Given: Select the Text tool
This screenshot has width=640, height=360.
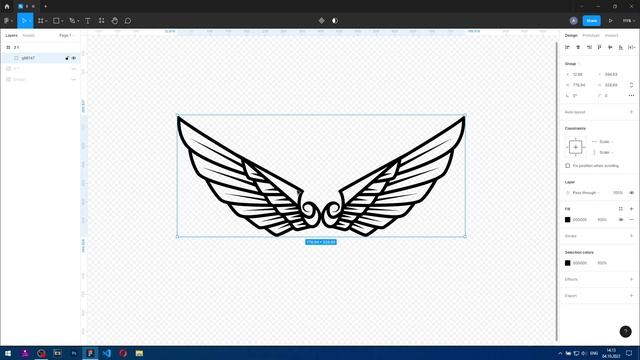Looking at the screenshot, I should (88, 20).
